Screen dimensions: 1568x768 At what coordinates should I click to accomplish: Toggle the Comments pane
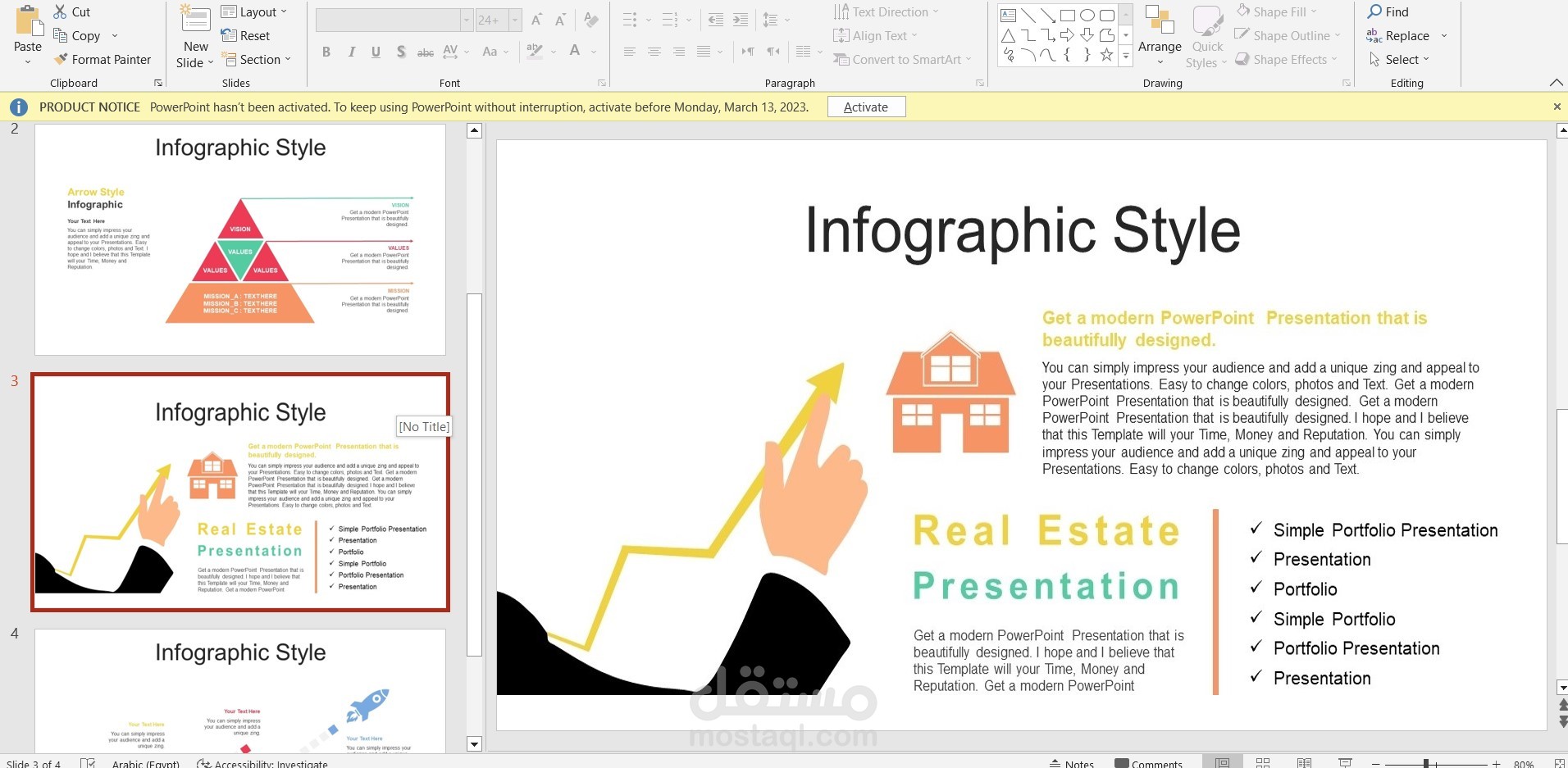[x=1148, y=763]
